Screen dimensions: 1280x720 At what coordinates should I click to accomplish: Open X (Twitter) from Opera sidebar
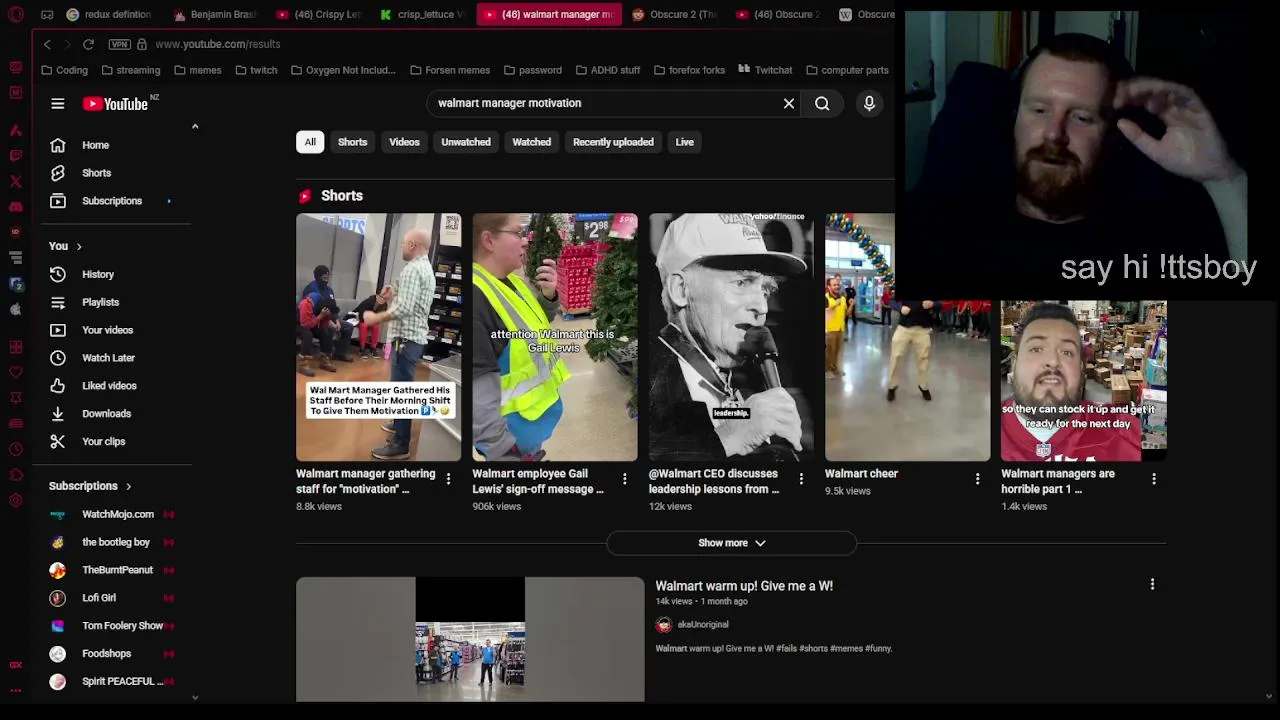(x=16, y=181)
